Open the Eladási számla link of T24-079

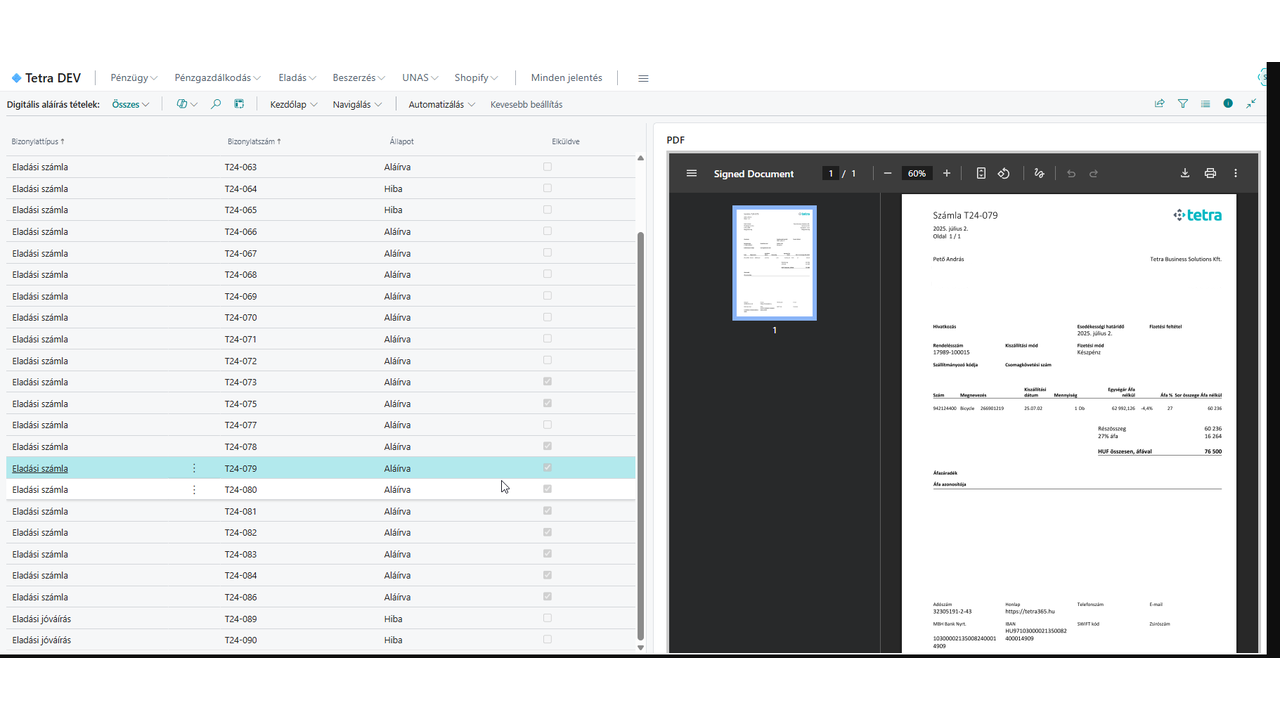click(x=40, y=468)
